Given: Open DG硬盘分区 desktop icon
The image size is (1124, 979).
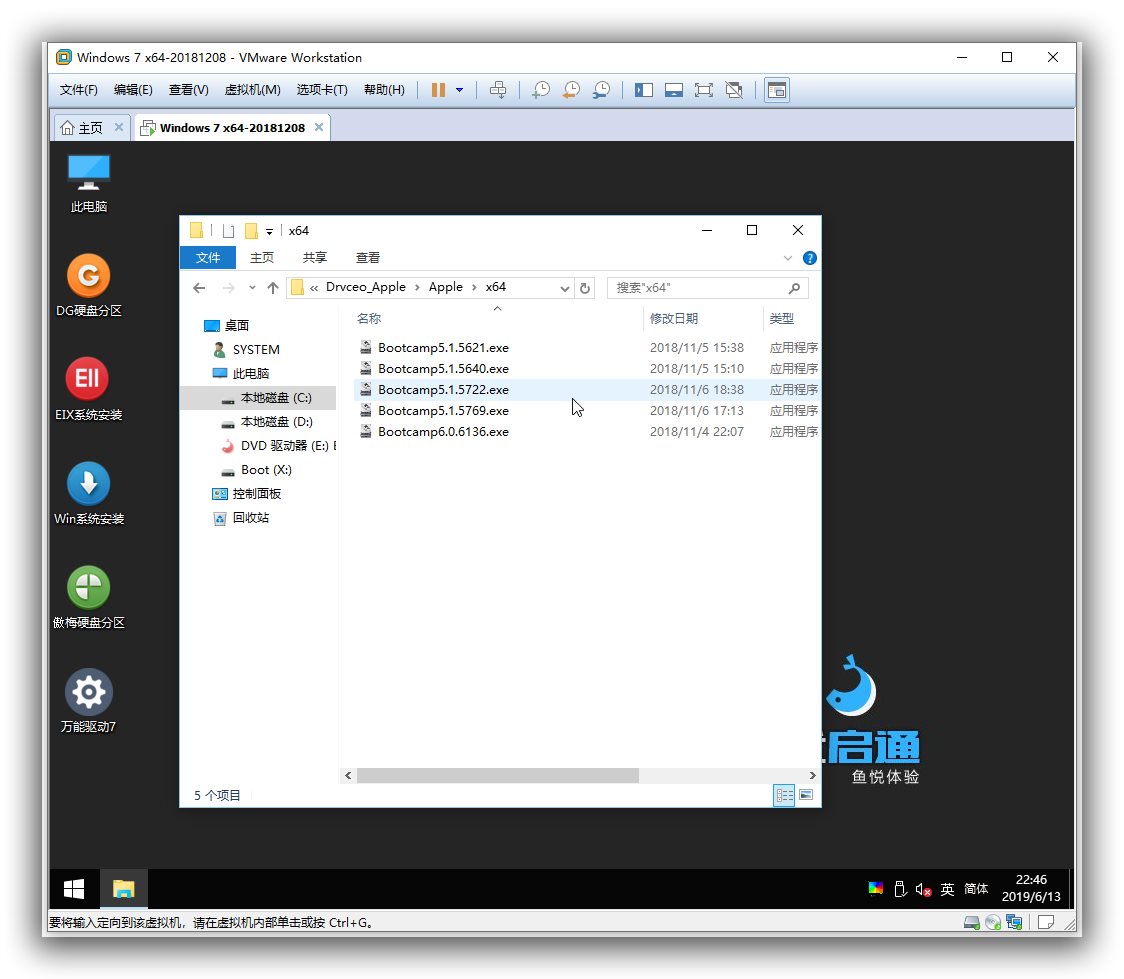Looking at the screenshot, I should [x=88, y=277].
